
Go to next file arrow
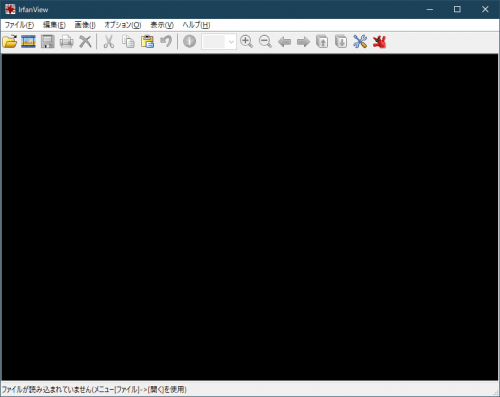[x=303, y=42]
